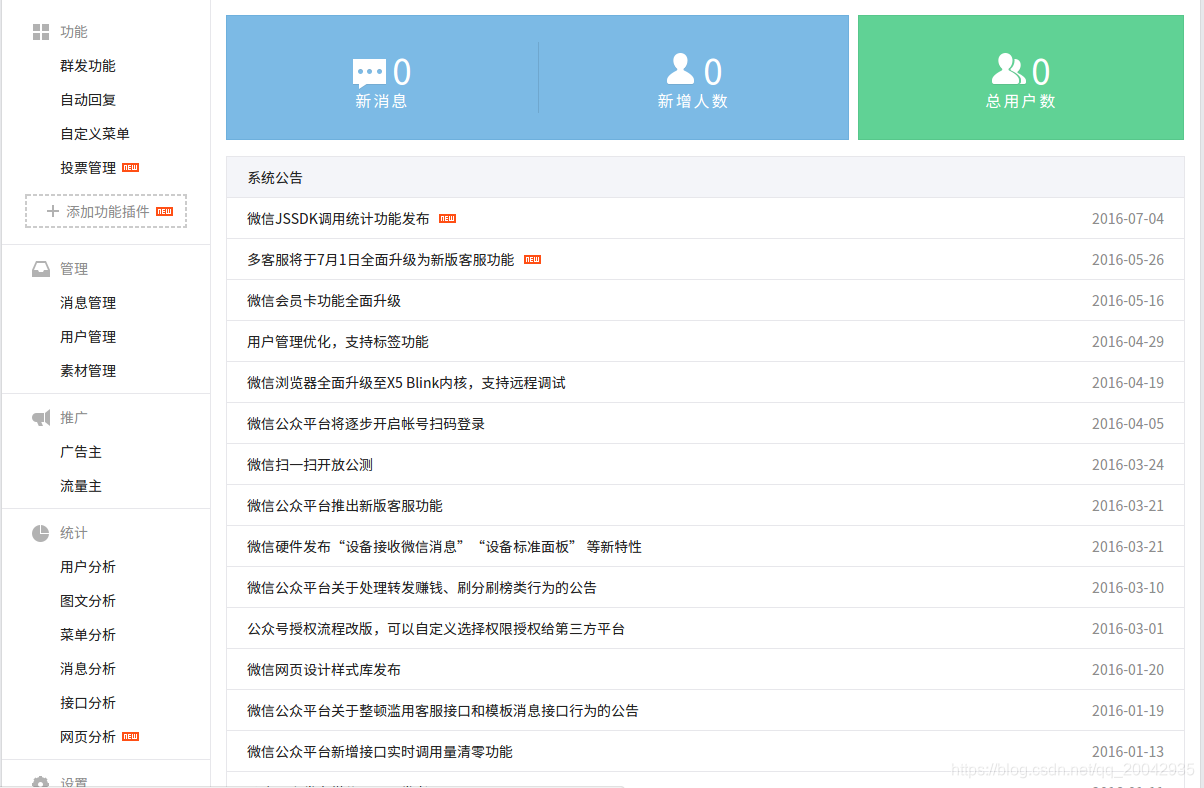Open 用户管理优化，支持标签功能 announcement
1204x788 pixels.
point(338,342)
